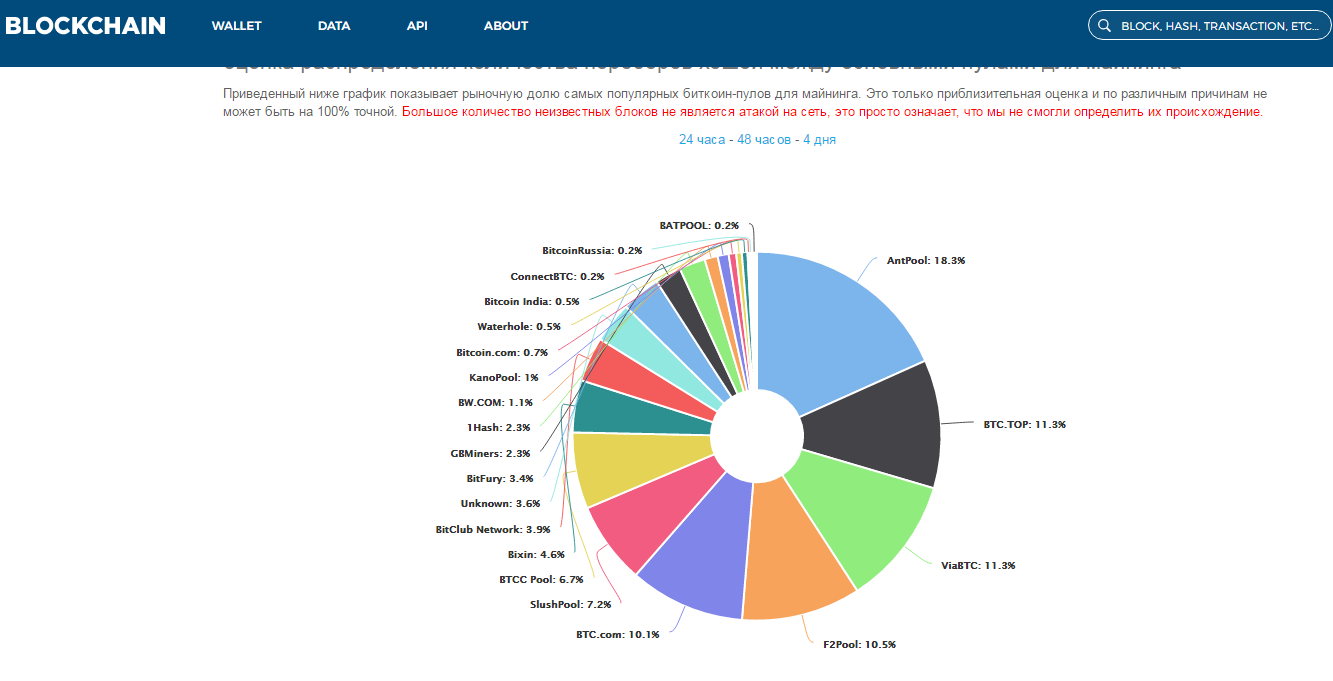Click the BLOCKCHAIN logo
This screenshot has height=681, width=1333.
point(85,26)
